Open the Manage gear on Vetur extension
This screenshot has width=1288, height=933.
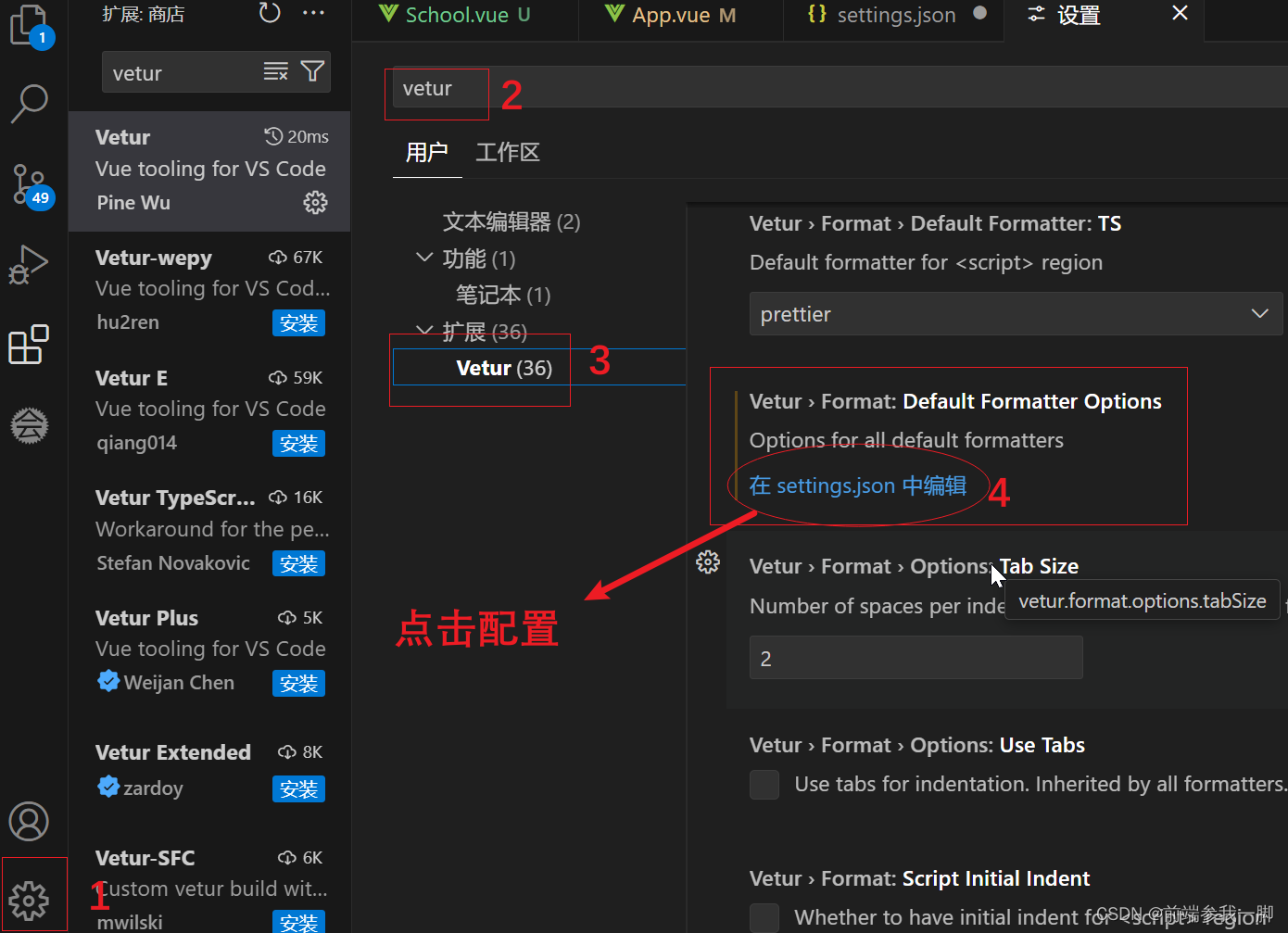tap(315, 202)
